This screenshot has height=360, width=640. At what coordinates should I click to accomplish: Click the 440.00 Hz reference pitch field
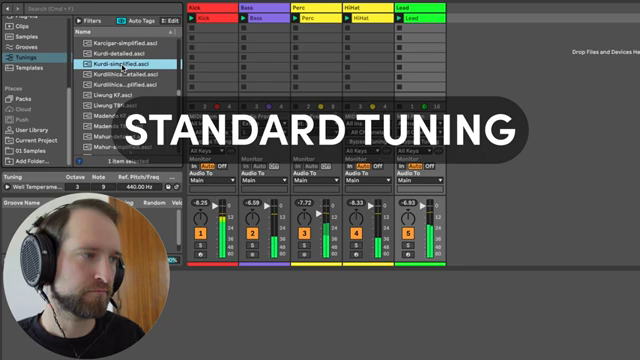[139, 187]
